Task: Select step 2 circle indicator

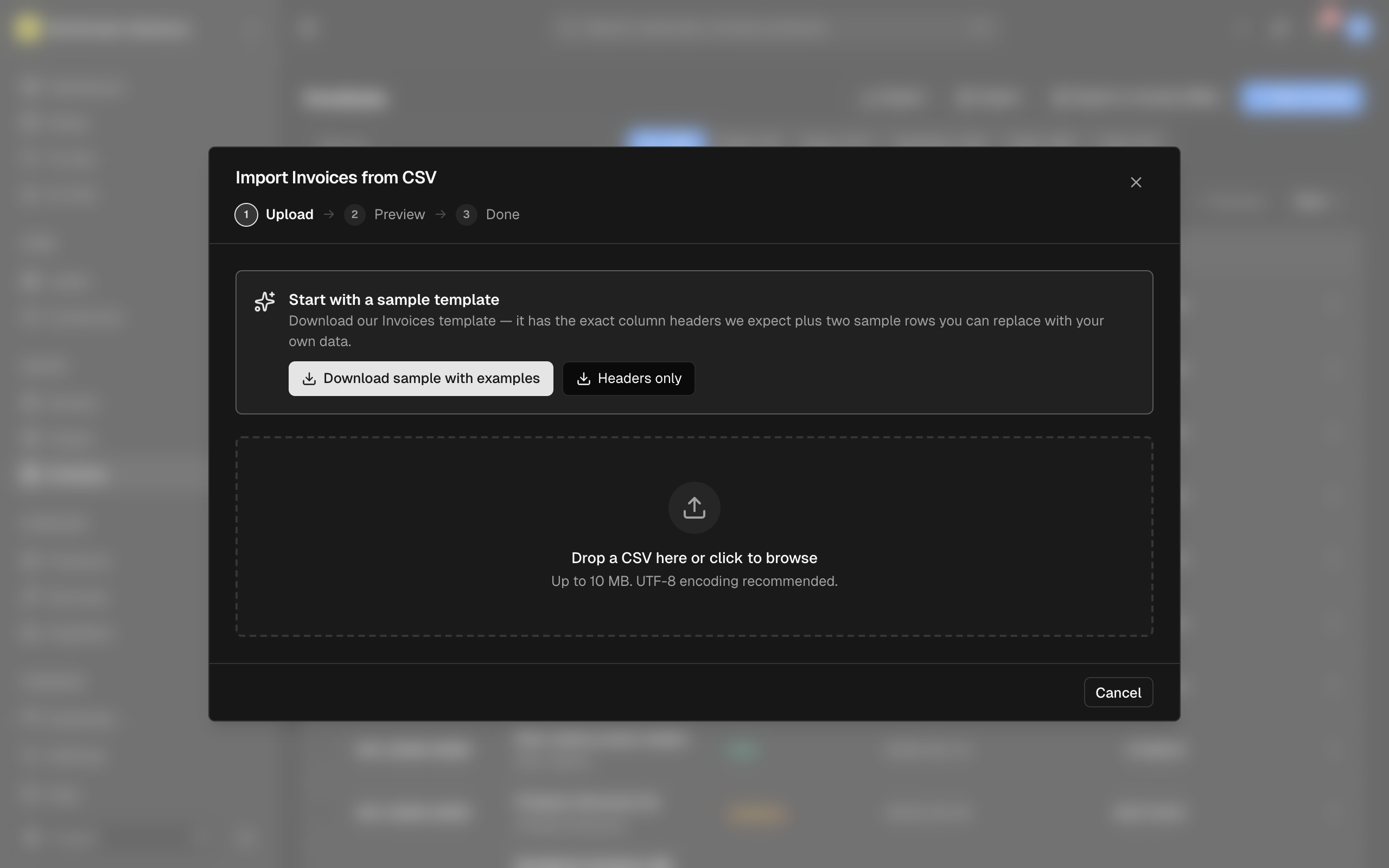Action: (x=355, y=215)
